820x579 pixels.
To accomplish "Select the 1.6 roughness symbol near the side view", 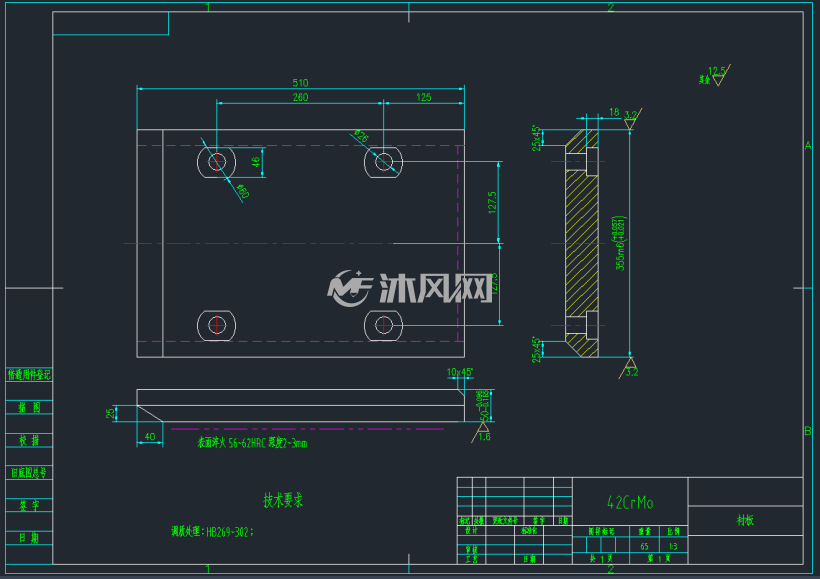I will (x=482, y=433).
